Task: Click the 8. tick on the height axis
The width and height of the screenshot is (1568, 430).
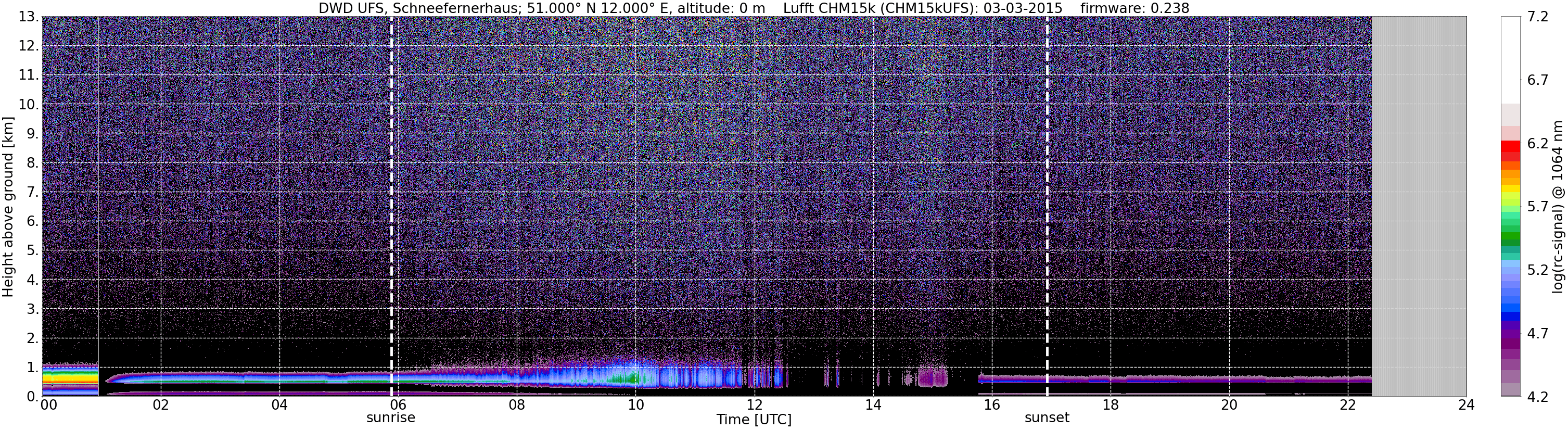Action: pos(32,163)
